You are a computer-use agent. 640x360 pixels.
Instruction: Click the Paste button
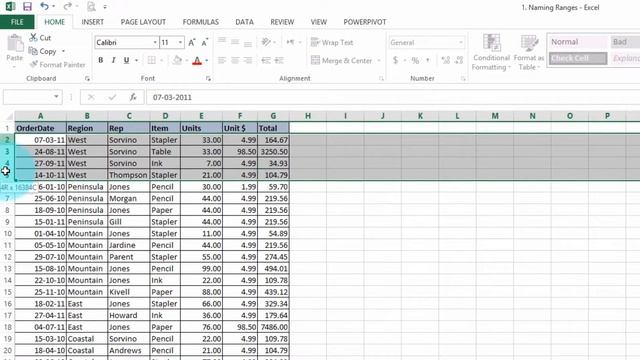coord(15,49)
